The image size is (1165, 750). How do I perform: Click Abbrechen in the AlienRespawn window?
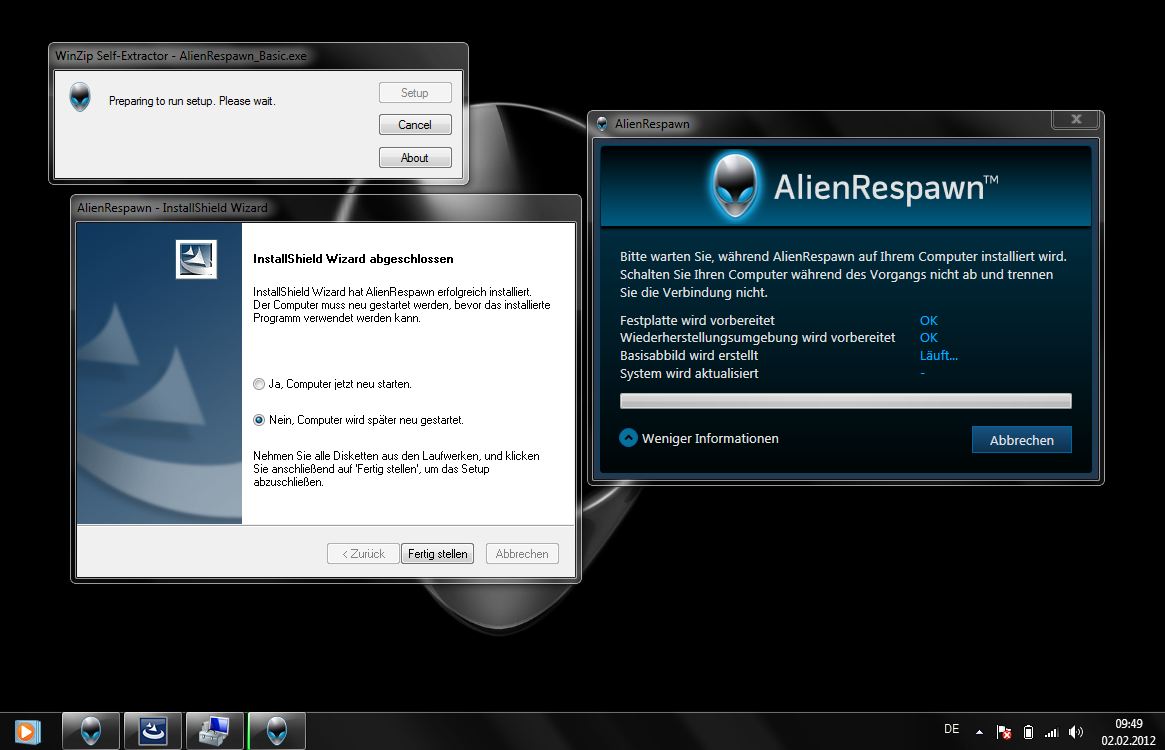point(1022,440)
